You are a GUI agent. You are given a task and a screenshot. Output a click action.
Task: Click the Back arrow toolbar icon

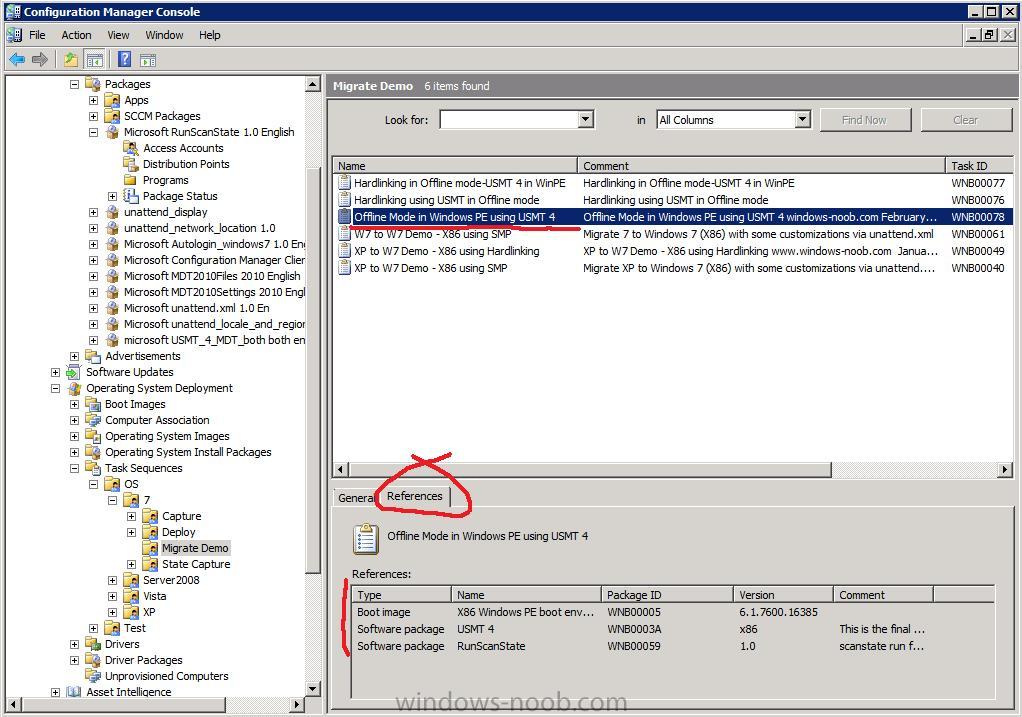pos(17,60)
